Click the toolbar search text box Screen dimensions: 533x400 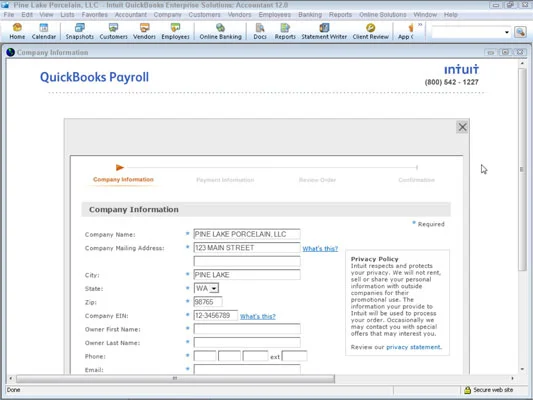tap(468, 32)
